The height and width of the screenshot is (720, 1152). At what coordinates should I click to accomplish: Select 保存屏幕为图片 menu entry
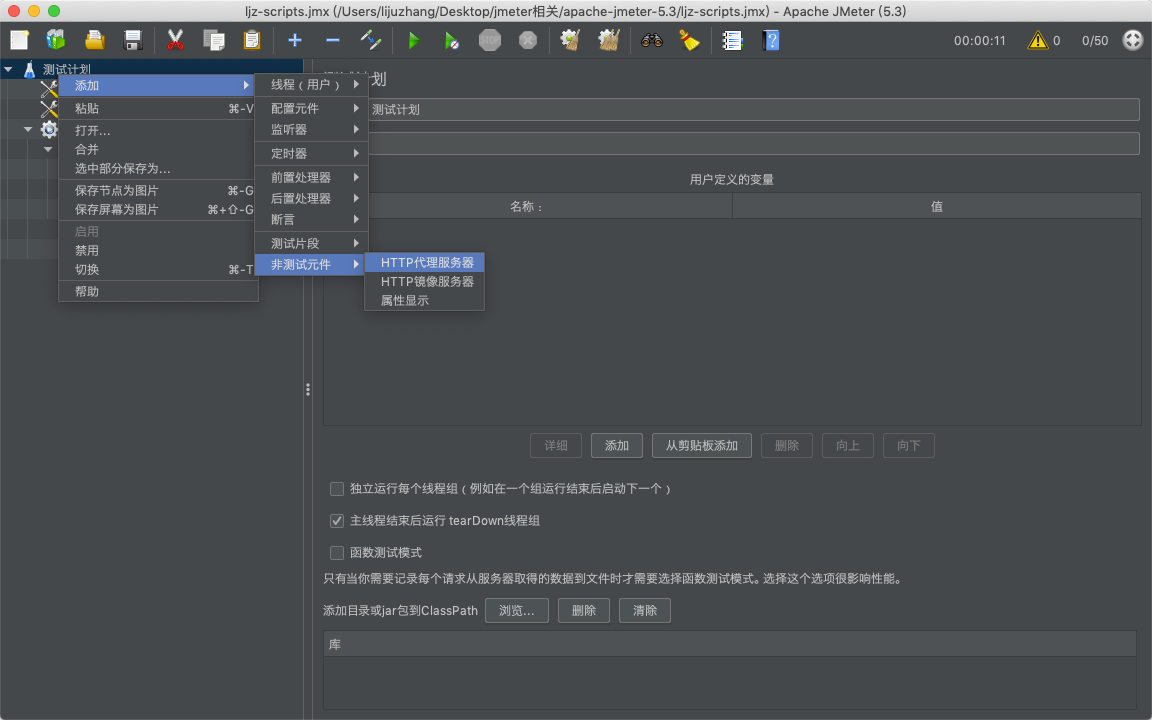pyautogui.click(x=158, y=209)
